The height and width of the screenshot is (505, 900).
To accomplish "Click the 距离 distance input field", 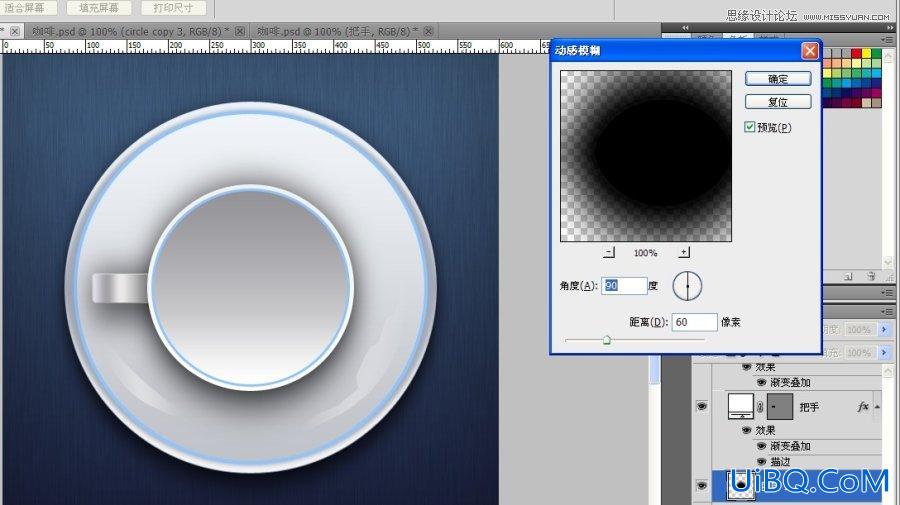I will (695, 322).
